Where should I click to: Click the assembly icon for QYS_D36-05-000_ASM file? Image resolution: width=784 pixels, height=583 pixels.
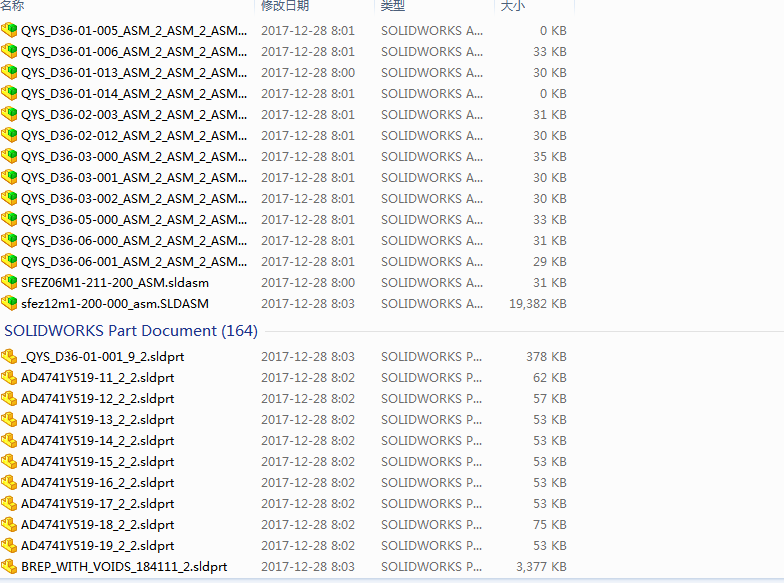(9, 220)
